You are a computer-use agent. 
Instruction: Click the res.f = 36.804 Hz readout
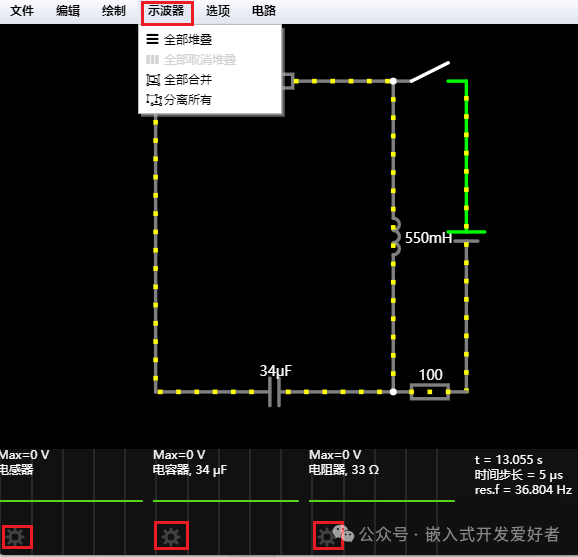523,490
